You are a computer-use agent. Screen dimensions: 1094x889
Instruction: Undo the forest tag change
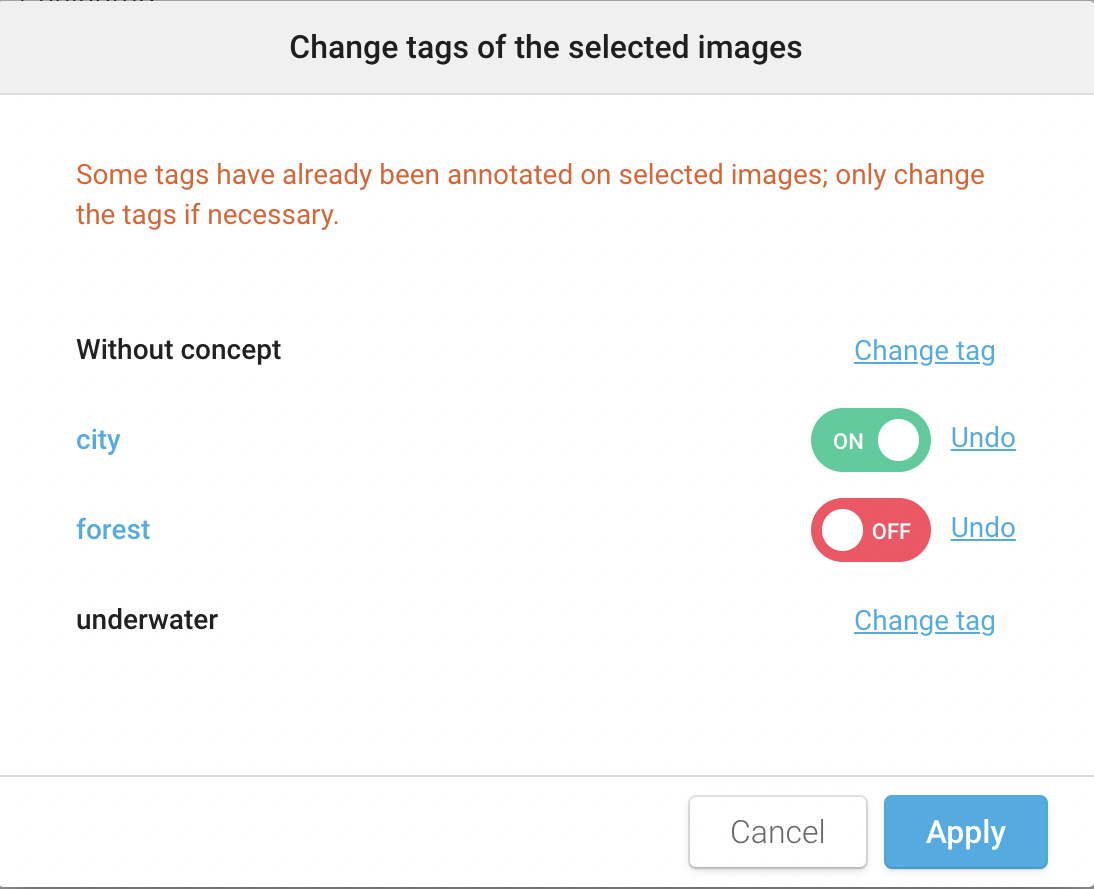coord(983,528)
